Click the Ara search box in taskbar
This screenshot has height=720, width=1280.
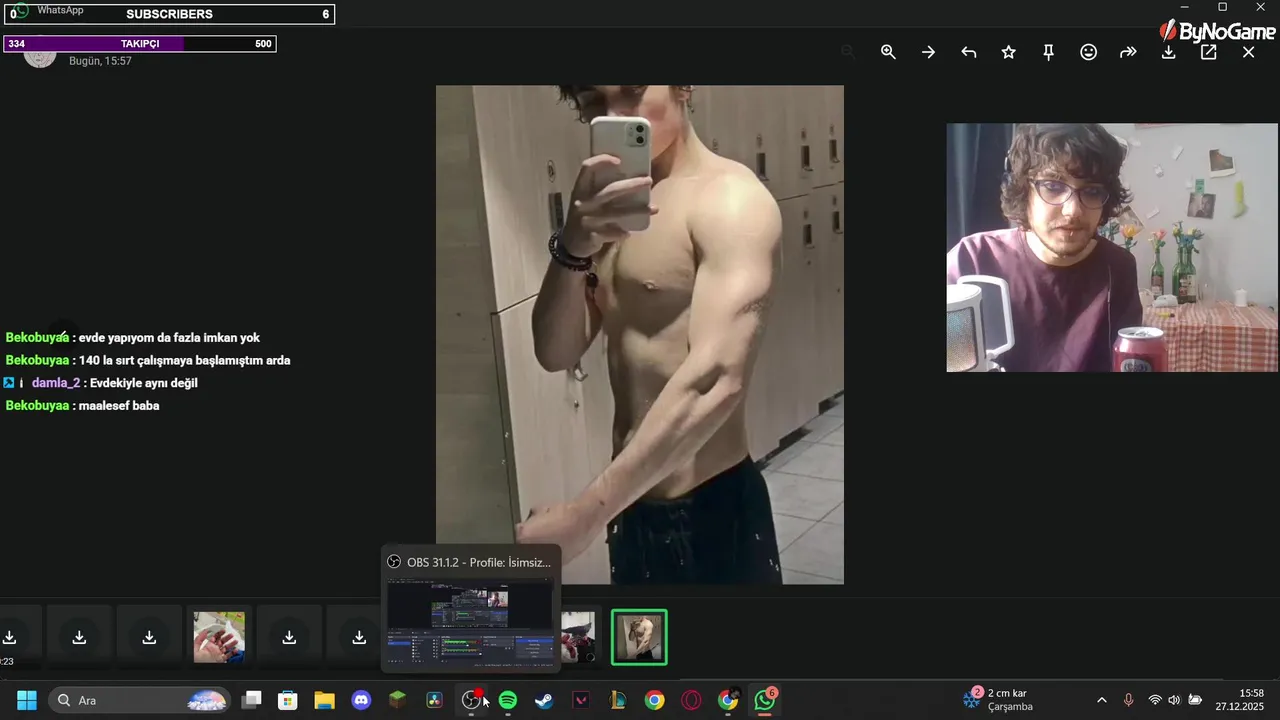click(141, 700)
